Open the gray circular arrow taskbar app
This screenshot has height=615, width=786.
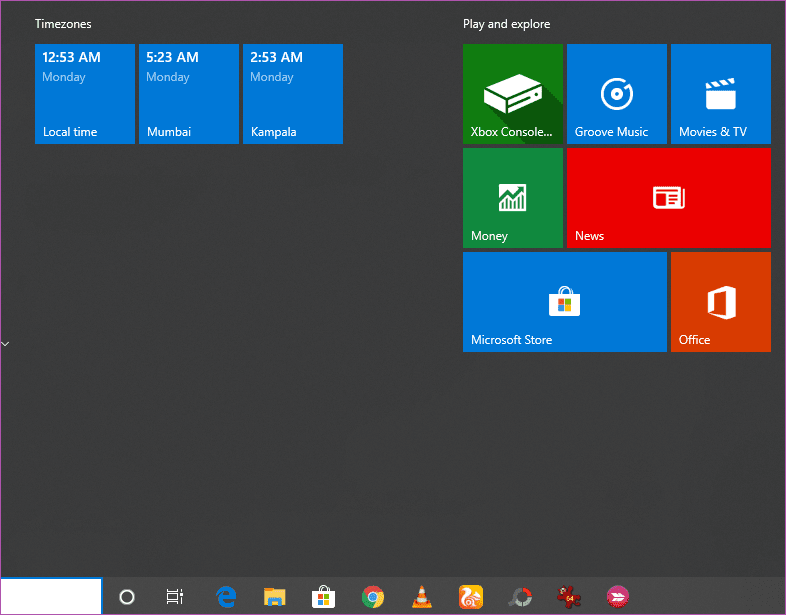tap(520, 596)
